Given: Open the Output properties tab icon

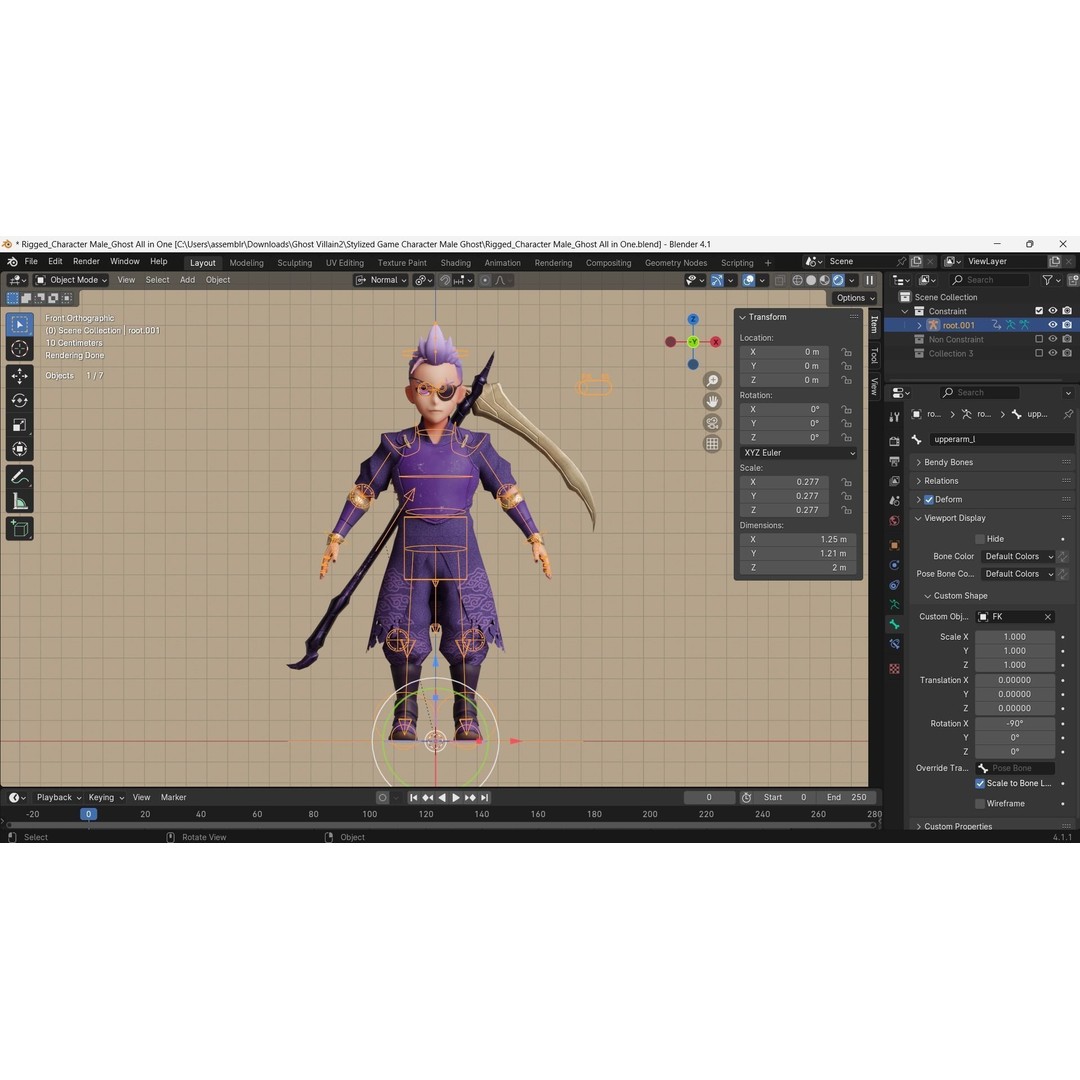Looking at the screenshot, I should (x=894, y=461).
